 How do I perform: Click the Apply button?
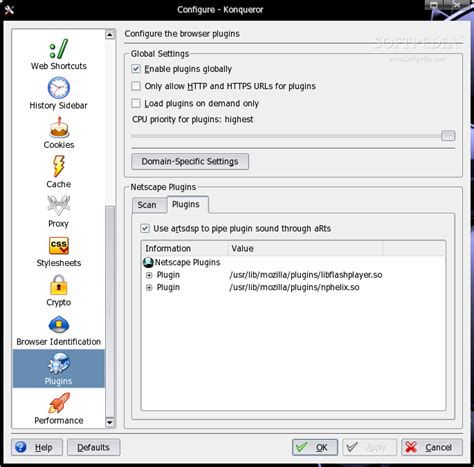pyautogui.click(x=369, y=447)
